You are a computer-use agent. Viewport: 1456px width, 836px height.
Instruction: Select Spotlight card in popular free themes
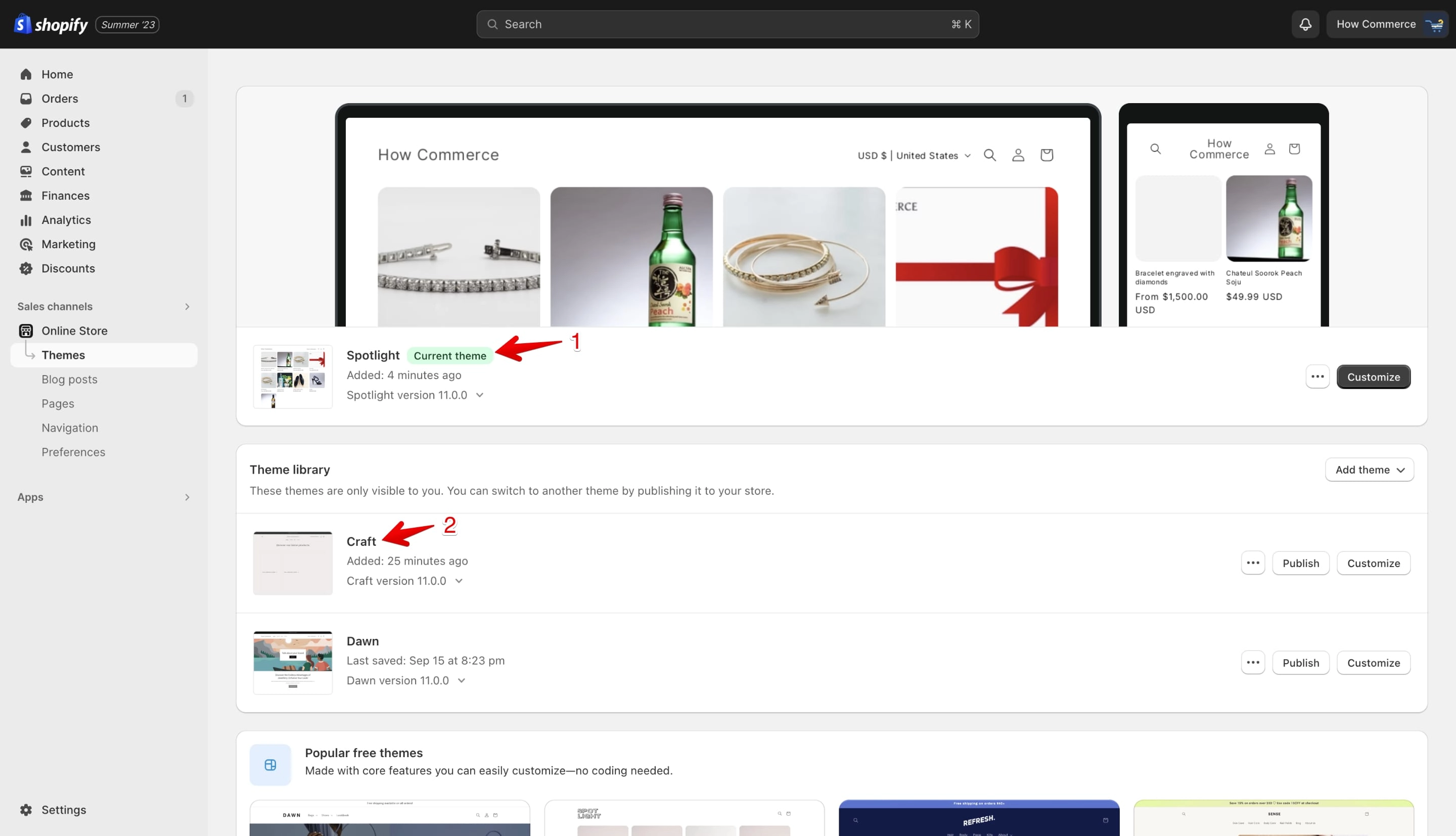pos(685,818)
